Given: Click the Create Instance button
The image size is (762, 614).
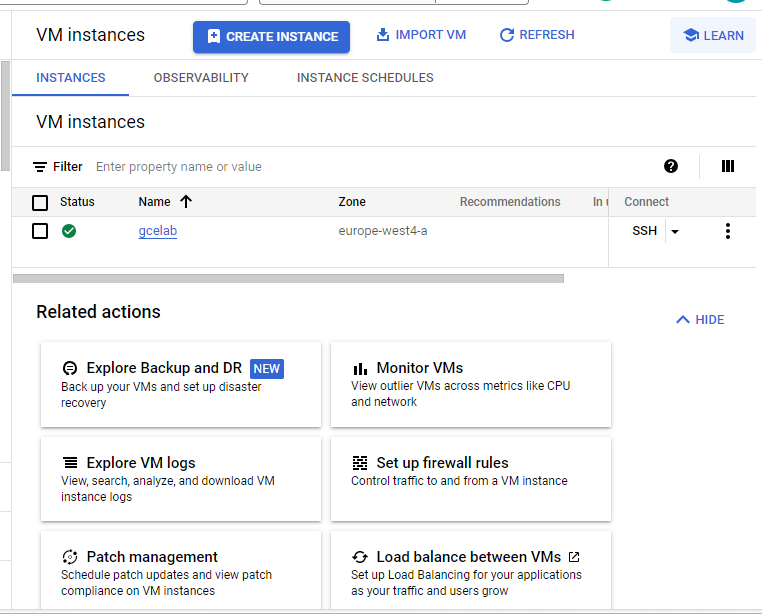Looking at the screenshot, I should (x=271, y=36).
